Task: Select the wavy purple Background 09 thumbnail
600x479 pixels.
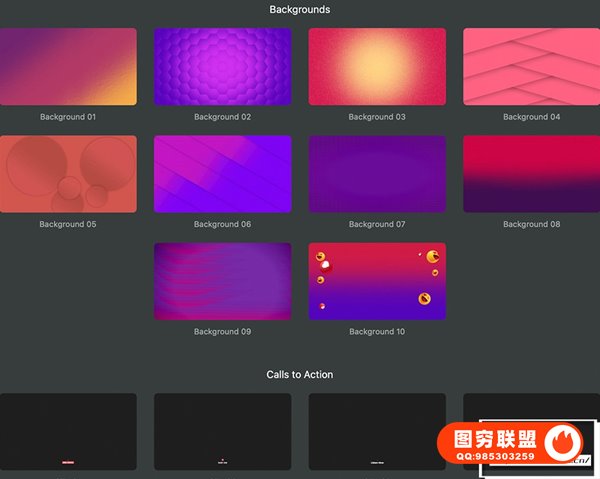Action: (222, 281)
